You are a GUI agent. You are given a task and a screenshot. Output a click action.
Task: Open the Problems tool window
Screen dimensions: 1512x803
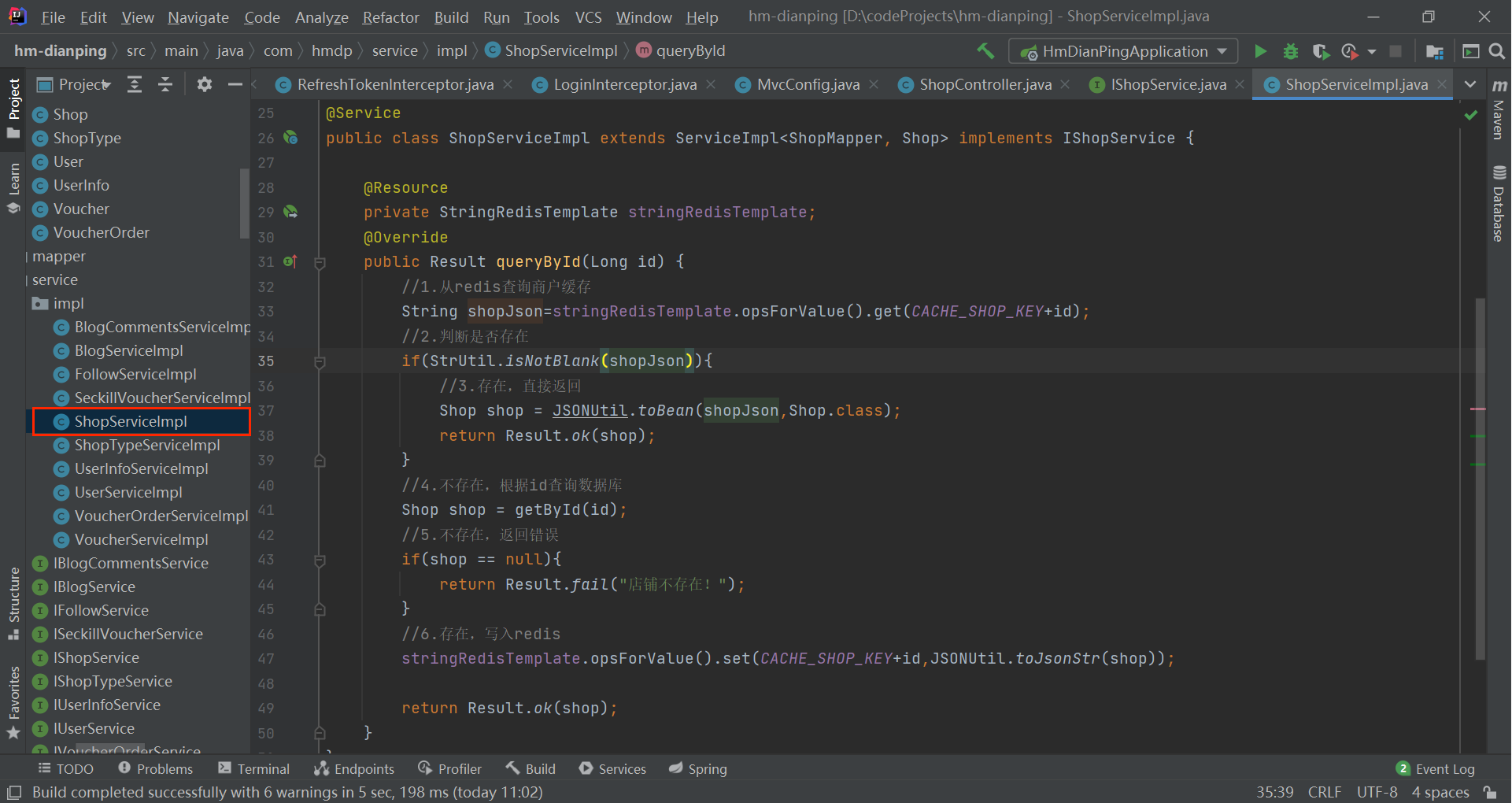click(155, 768)
